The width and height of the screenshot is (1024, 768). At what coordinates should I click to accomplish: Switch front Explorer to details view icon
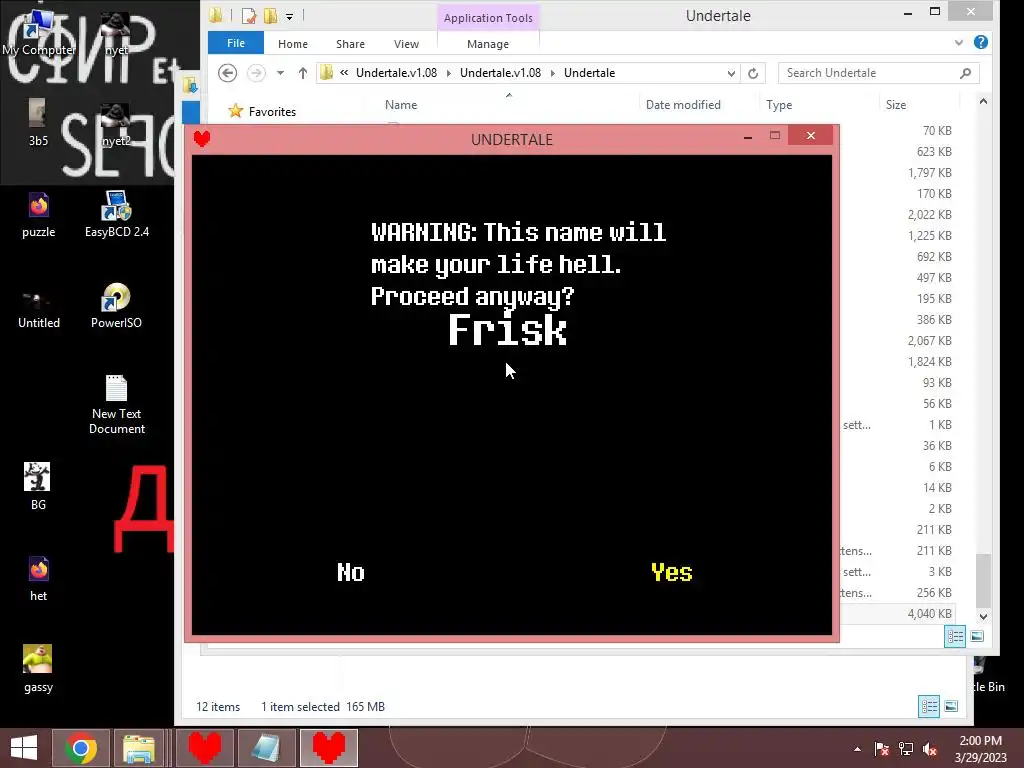[x=955, y=636]
